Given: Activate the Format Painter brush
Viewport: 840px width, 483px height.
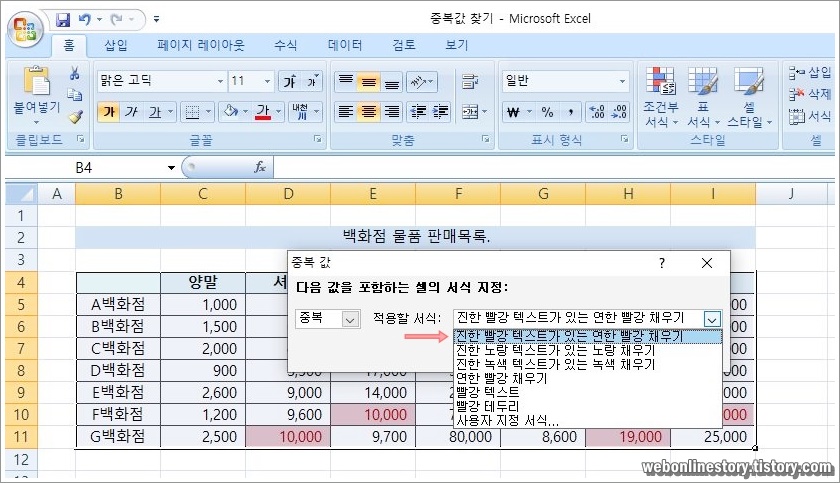Looking at the screenshot, I should (x=75, y=116).
